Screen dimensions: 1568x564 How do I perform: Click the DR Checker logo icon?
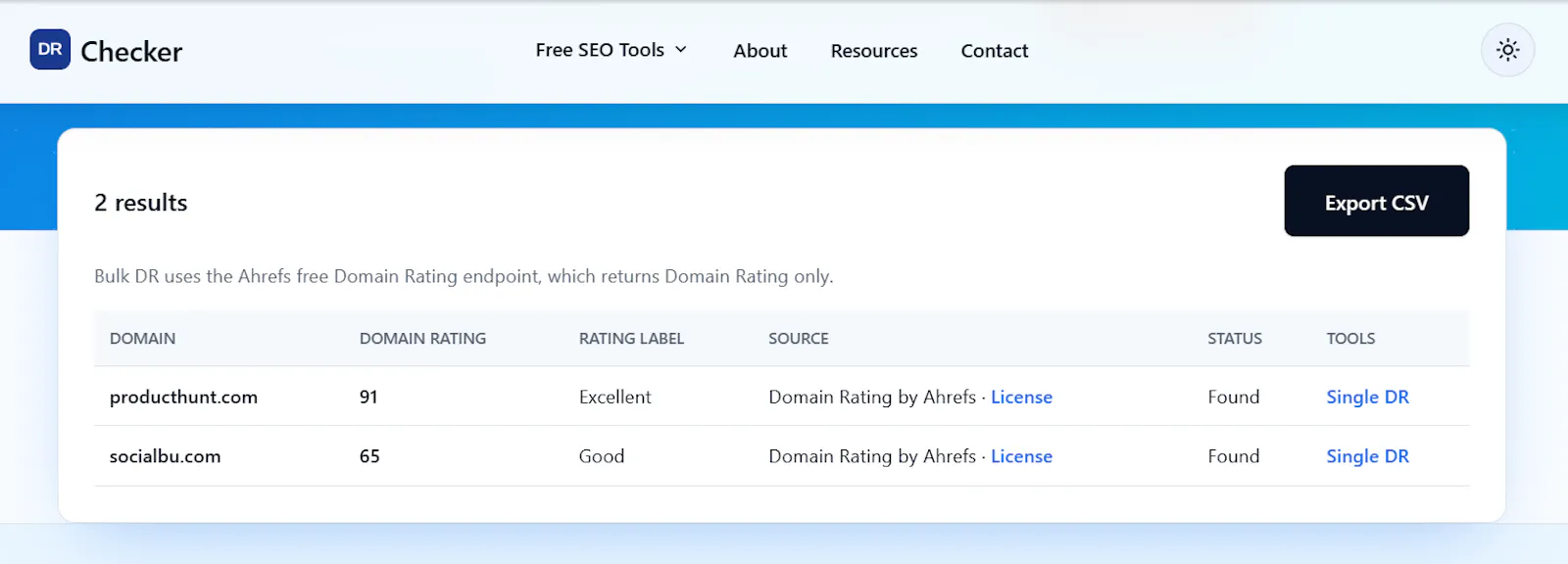(x=50, y=50)
